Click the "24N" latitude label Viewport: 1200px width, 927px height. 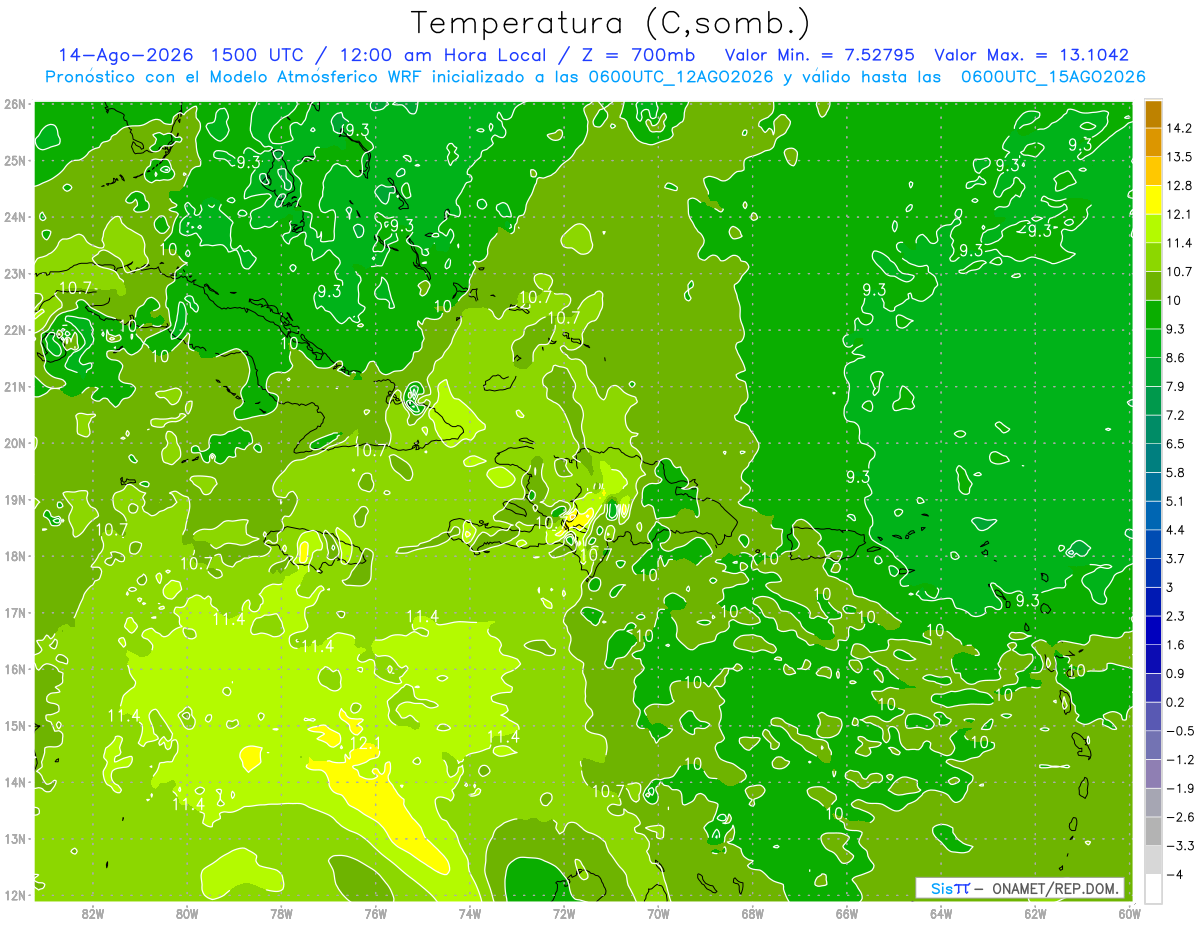tap(15, 217)
